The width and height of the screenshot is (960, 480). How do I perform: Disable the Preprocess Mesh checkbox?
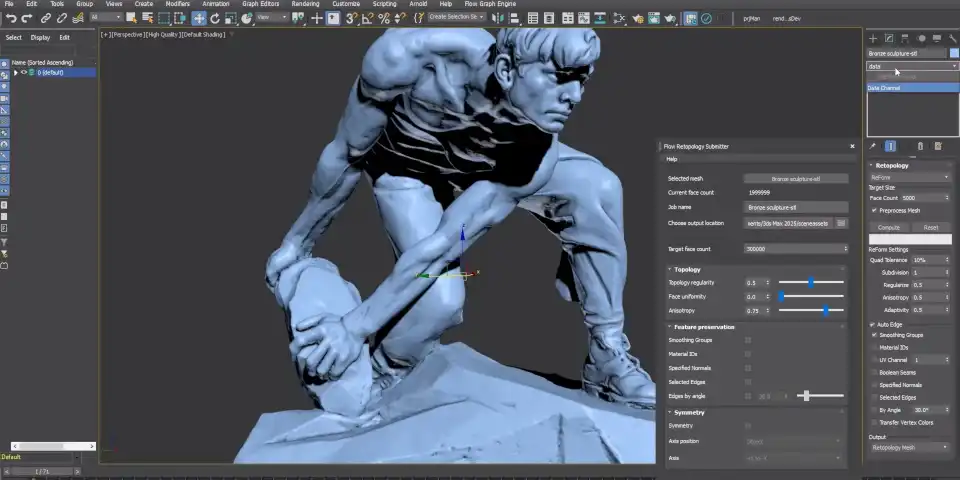875,211
